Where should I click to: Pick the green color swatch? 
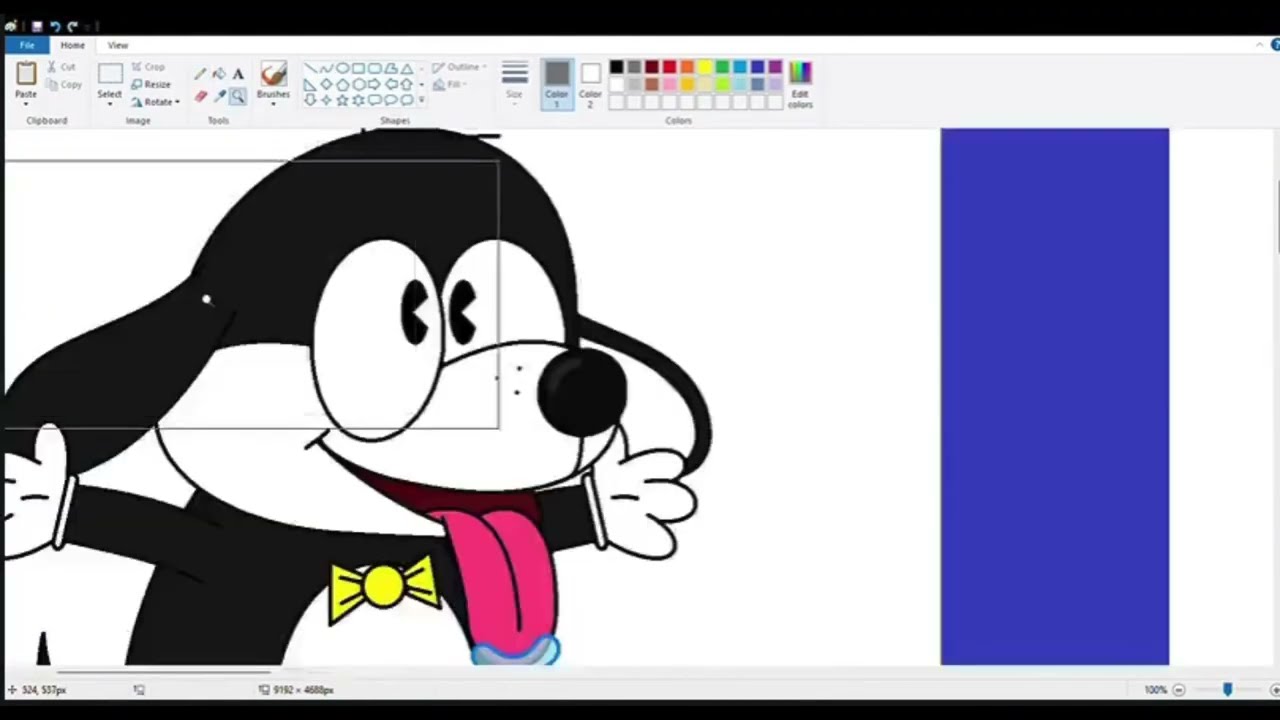(x=722, y=67)
